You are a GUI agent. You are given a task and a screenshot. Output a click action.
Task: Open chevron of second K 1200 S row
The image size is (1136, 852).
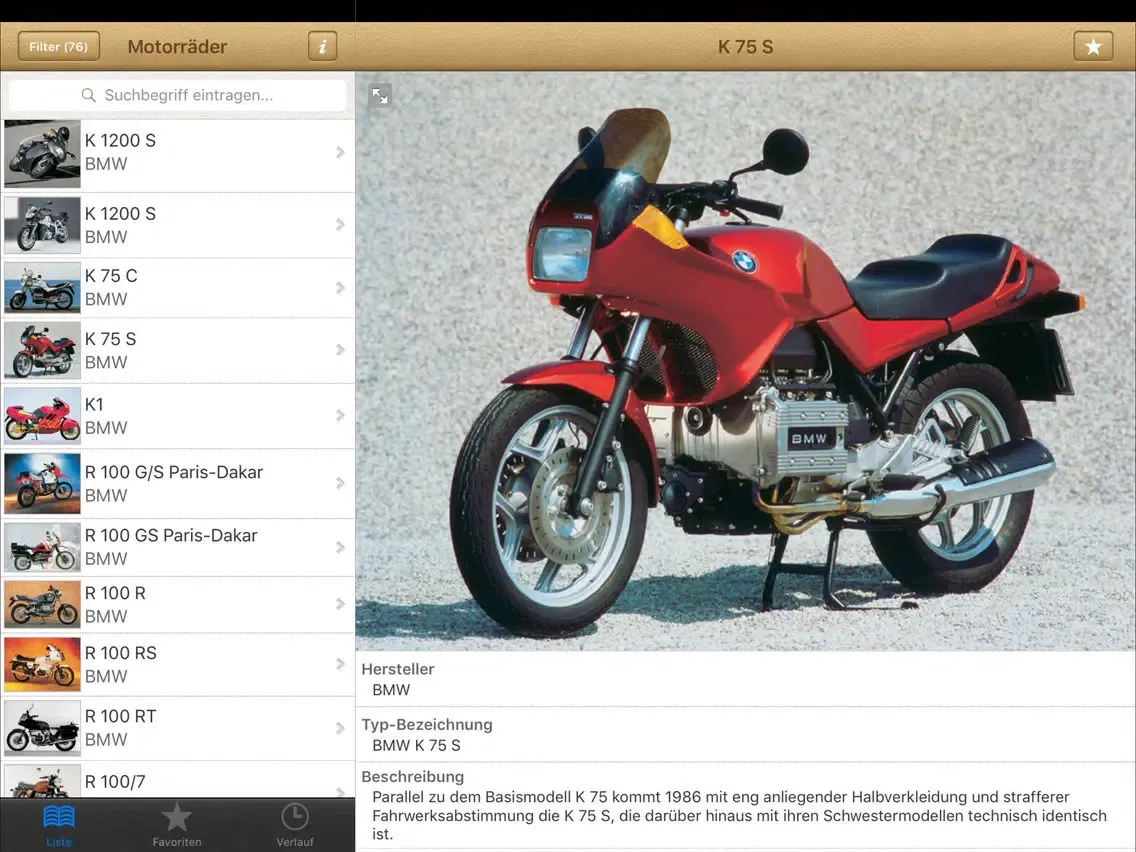click(x=340, y=225)
